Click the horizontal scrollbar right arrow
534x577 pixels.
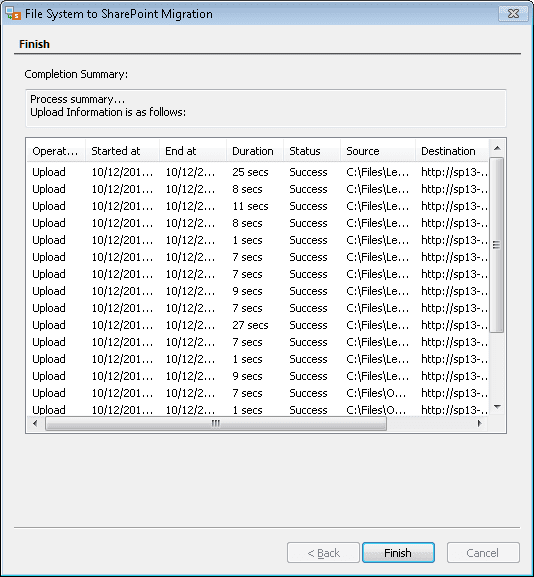pos(480,423)
